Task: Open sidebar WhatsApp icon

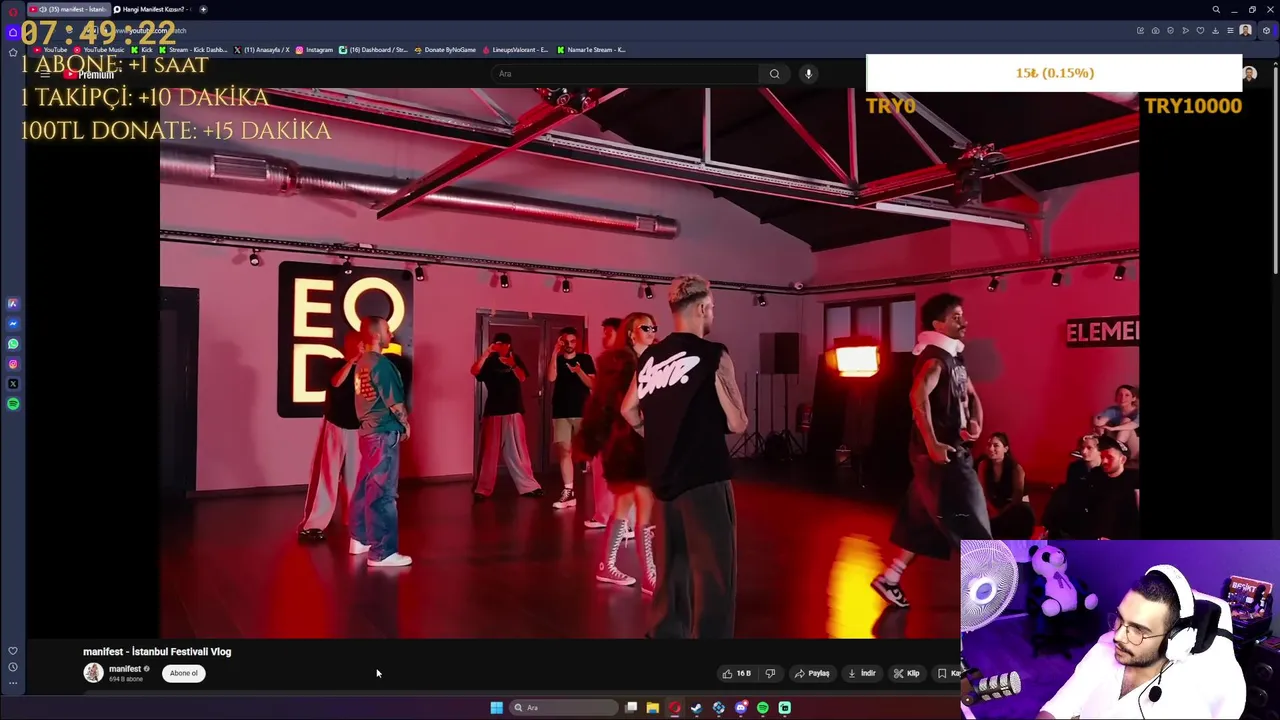Action: [x=13, y=344]
